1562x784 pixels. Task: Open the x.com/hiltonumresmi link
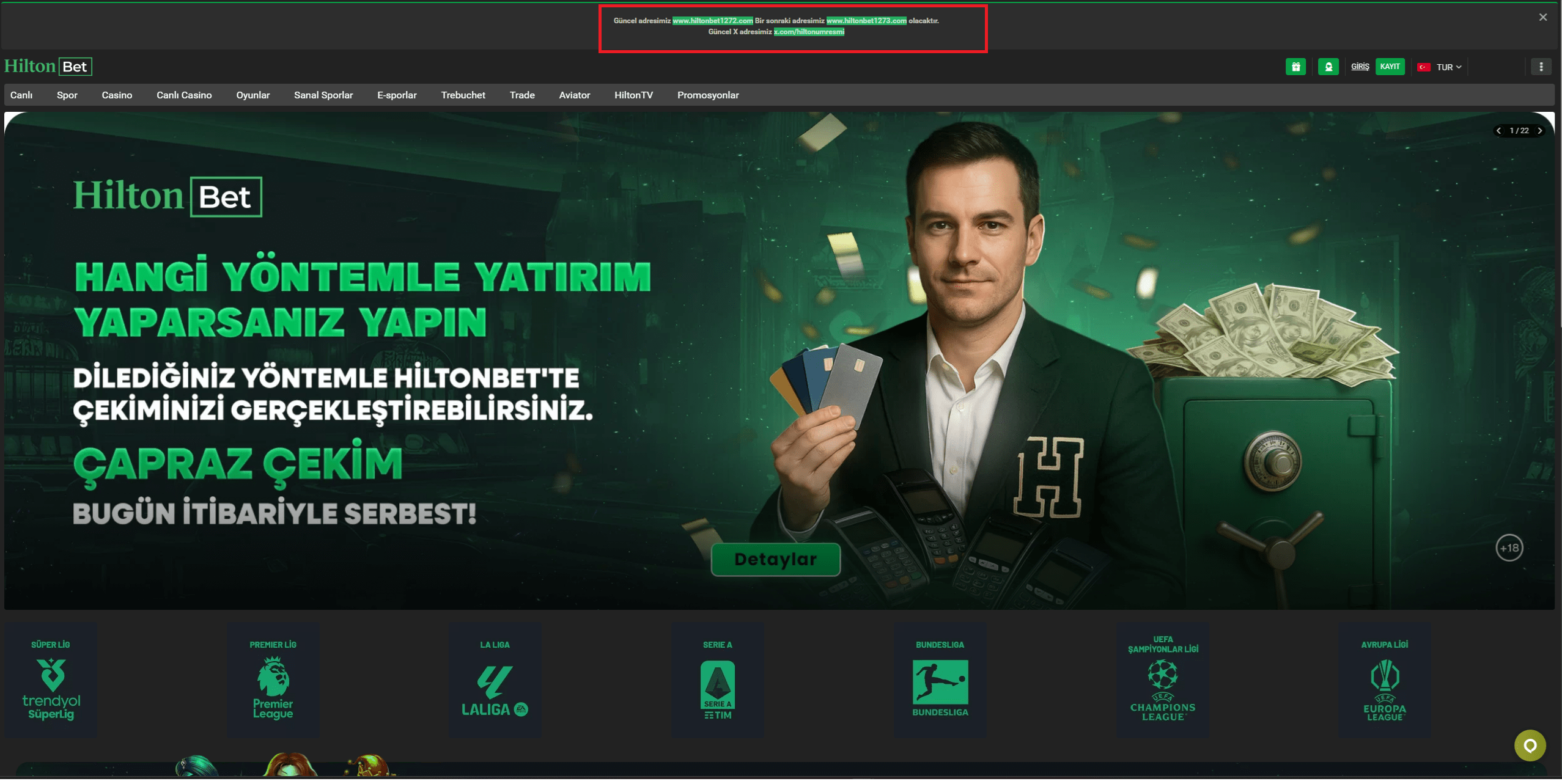tap(809, 32)
